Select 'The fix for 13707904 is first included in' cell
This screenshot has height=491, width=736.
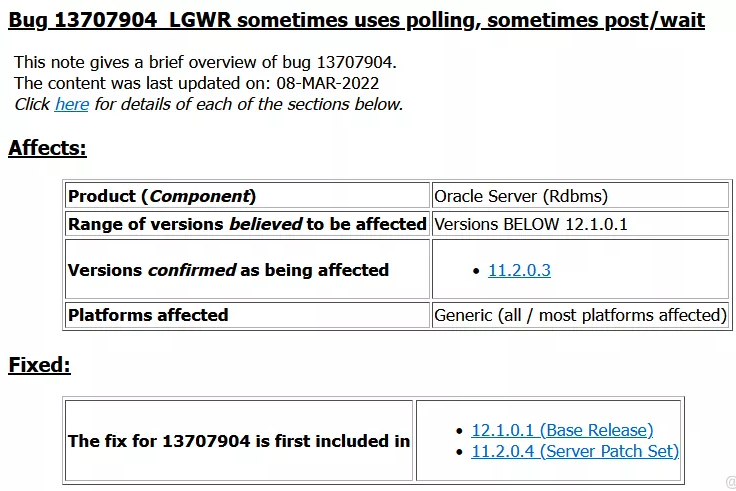239,441
